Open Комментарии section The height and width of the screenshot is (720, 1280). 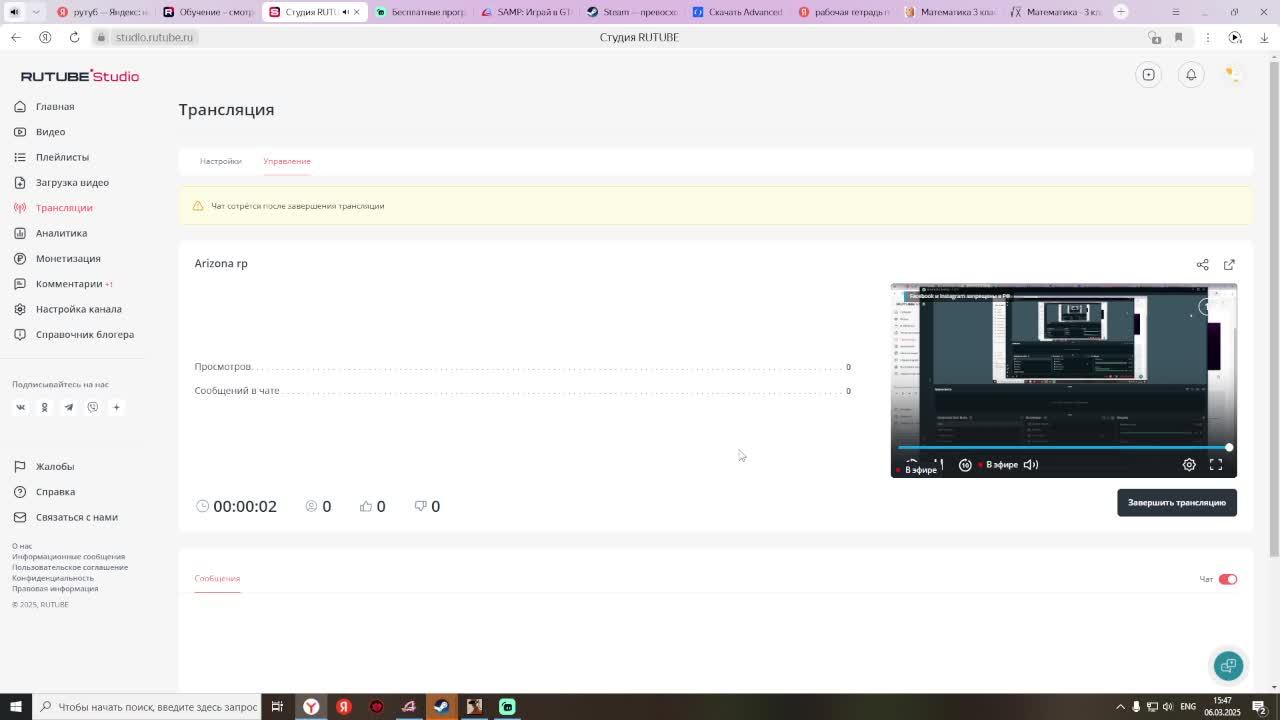tap(69, 284)
